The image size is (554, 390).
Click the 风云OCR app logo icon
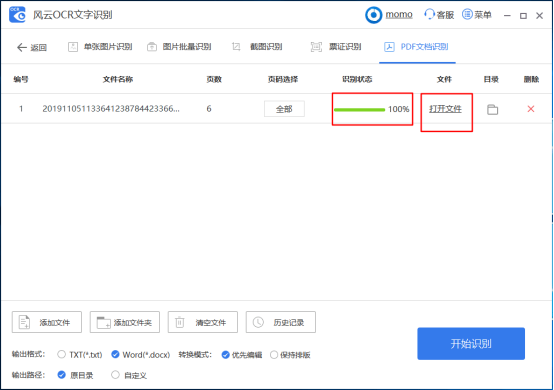17,15
